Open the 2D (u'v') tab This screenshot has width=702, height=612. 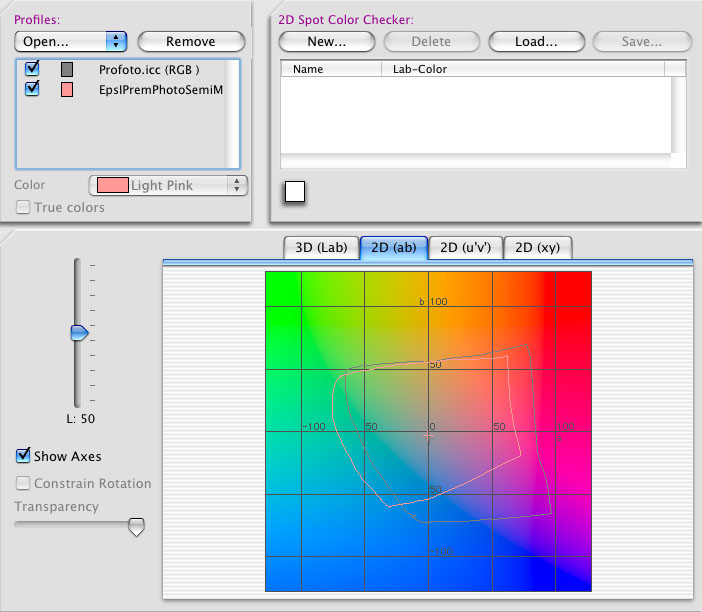click(466, 248)
